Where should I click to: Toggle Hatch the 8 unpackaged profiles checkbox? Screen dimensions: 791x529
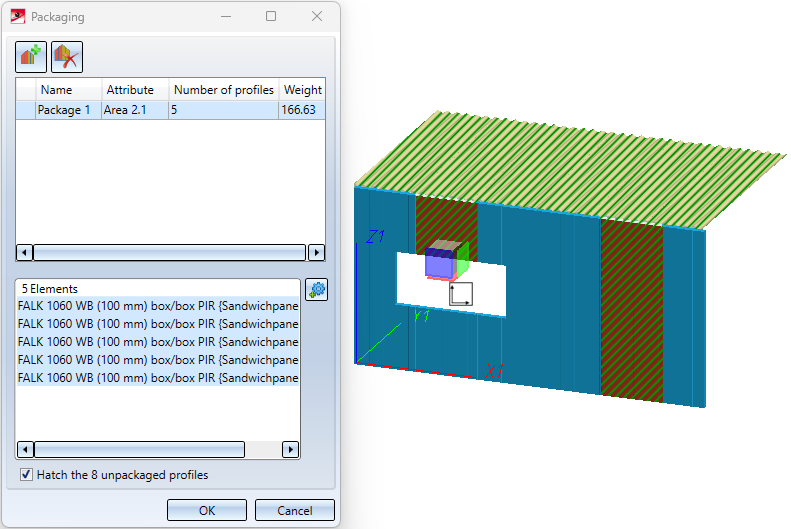[x=26, y=475]
